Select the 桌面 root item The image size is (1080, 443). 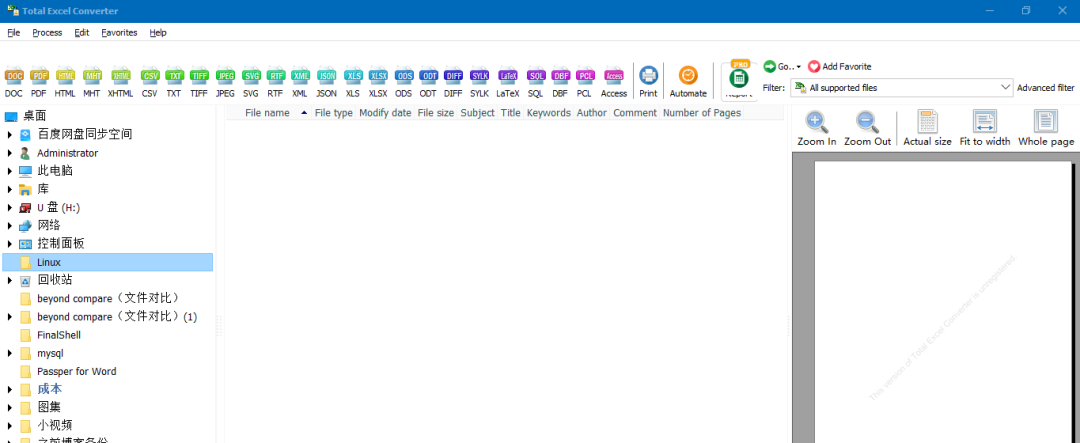[34, 116]
